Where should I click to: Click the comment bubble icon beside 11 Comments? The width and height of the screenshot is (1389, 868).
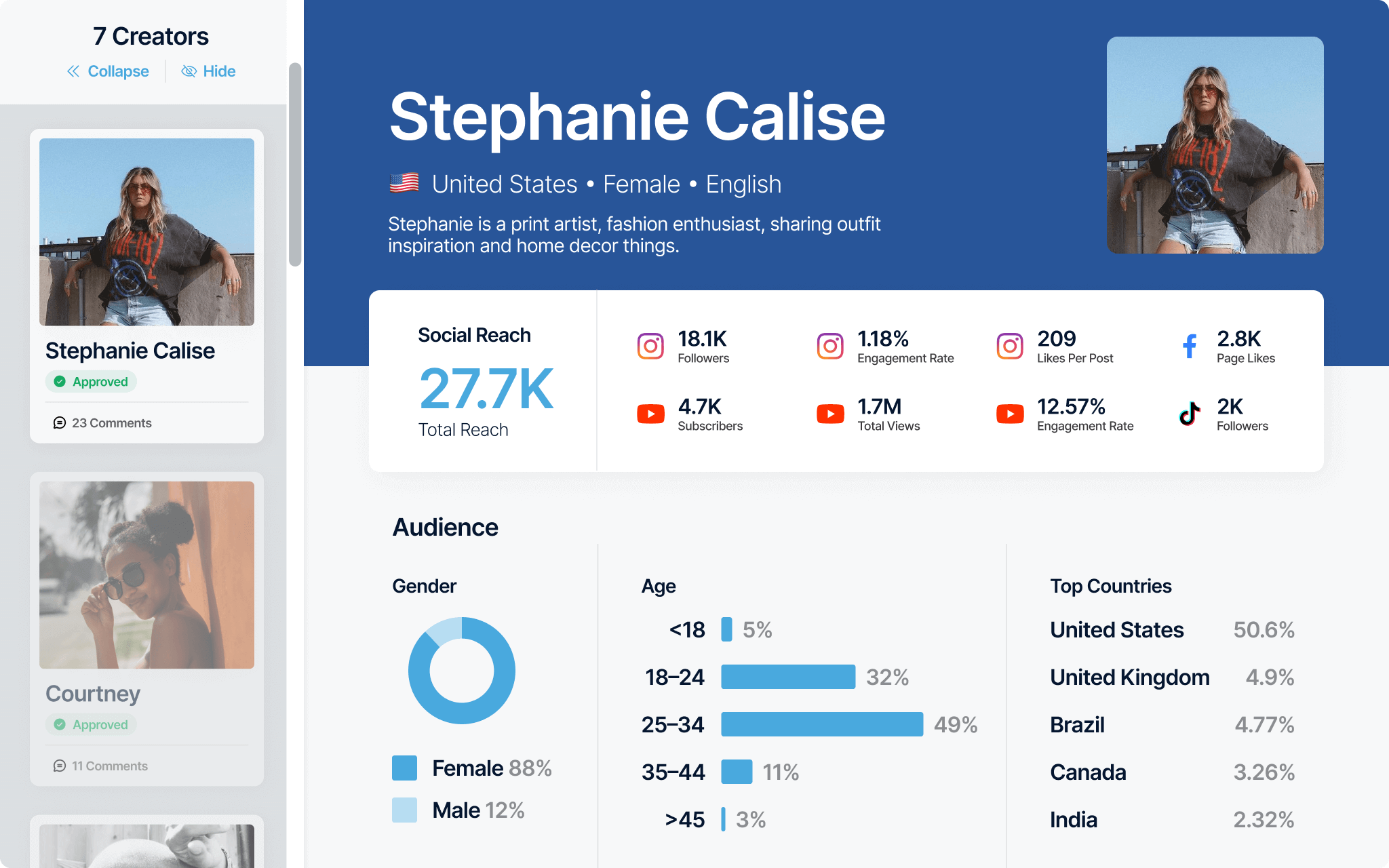coord(60,766)
